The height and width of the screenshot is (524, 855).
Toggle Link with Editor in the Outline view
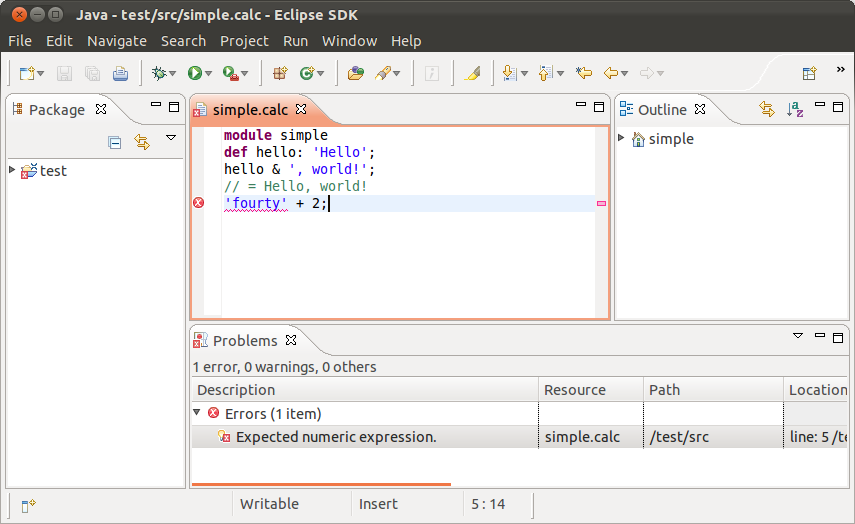[x=767, y=109]
